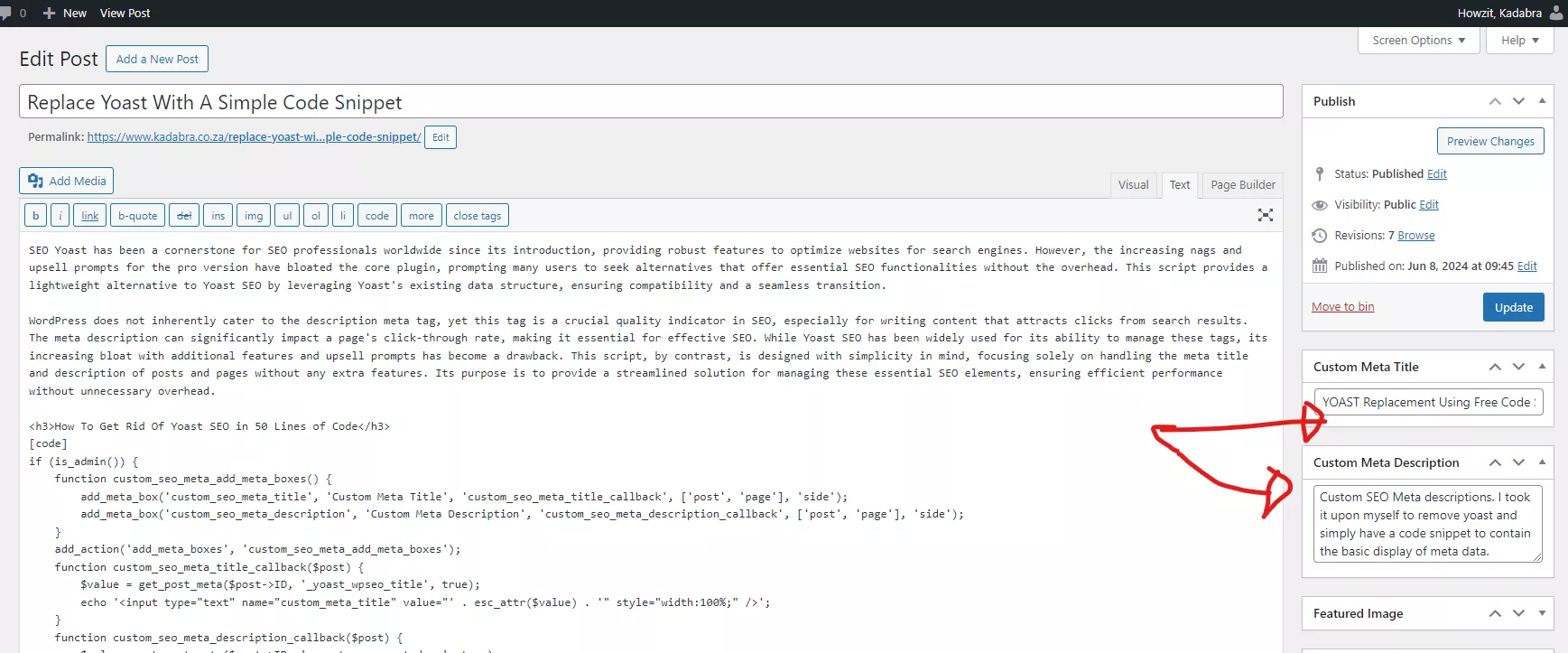Browse the post revisions
The image size is (1568, 653).
tap(1416, 236)
